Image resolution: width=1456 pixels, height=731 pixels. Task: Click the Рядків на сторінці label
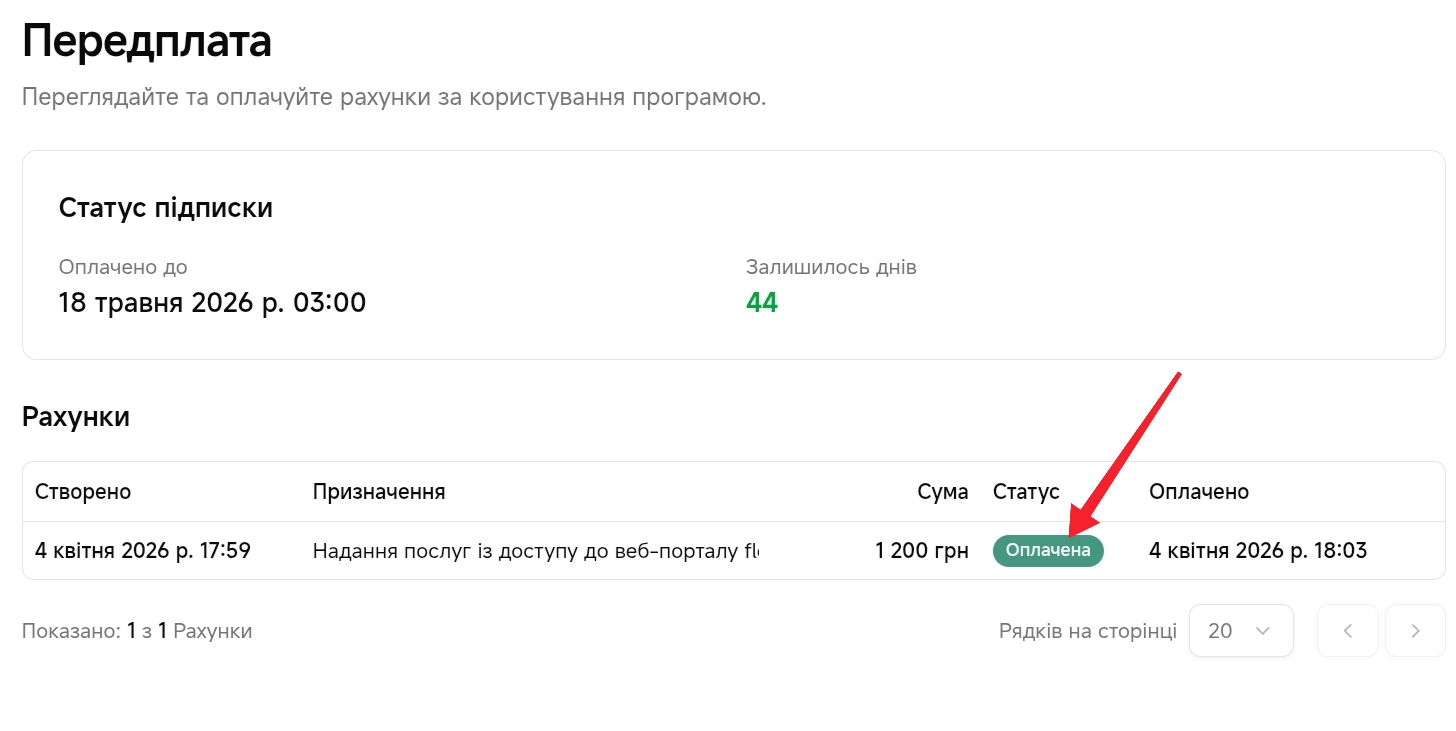1087,631
